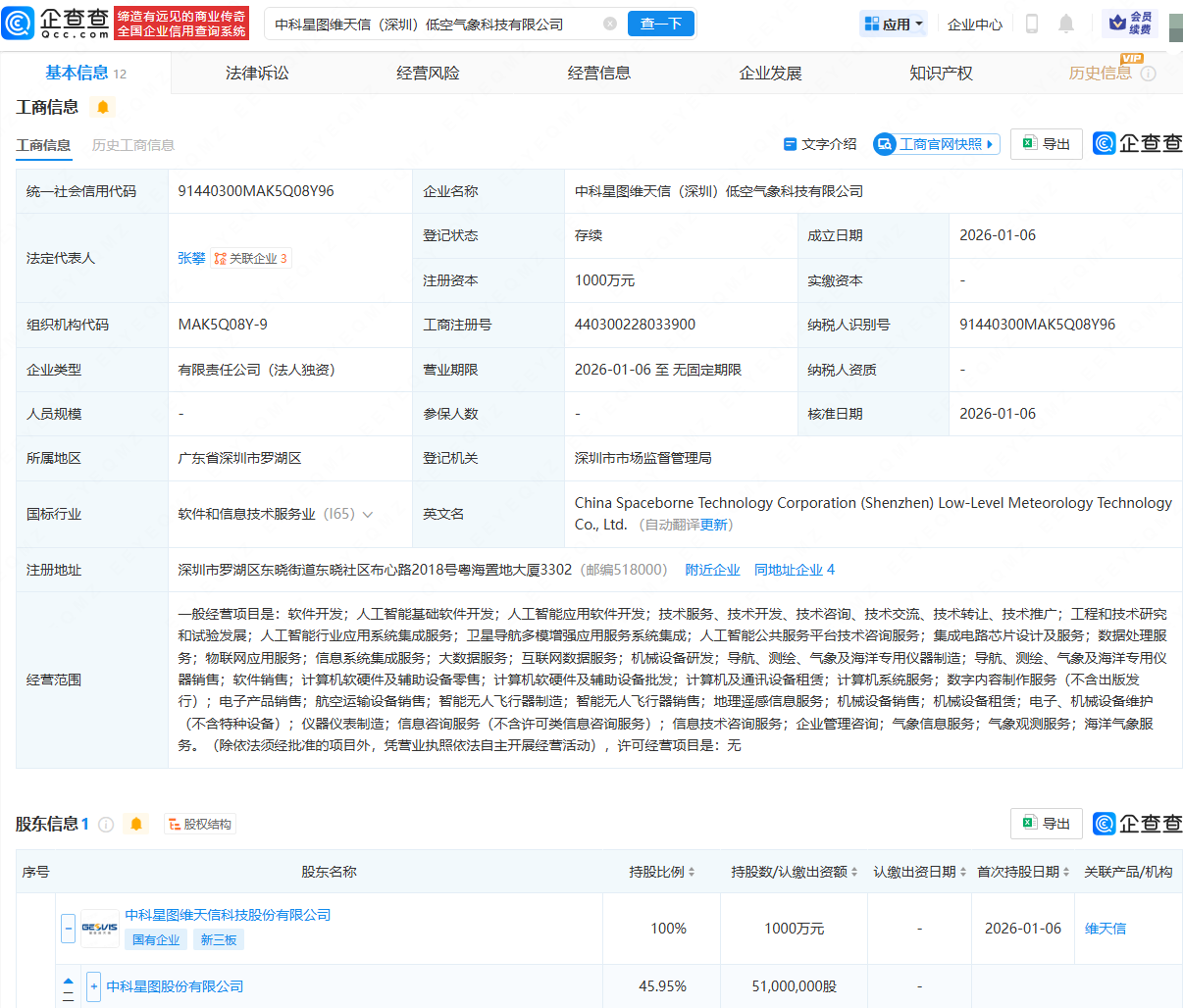Screen dimensions: 1183x1008
Task: Click the info icon next to 股东信息
Action: [x=106, y=825]
